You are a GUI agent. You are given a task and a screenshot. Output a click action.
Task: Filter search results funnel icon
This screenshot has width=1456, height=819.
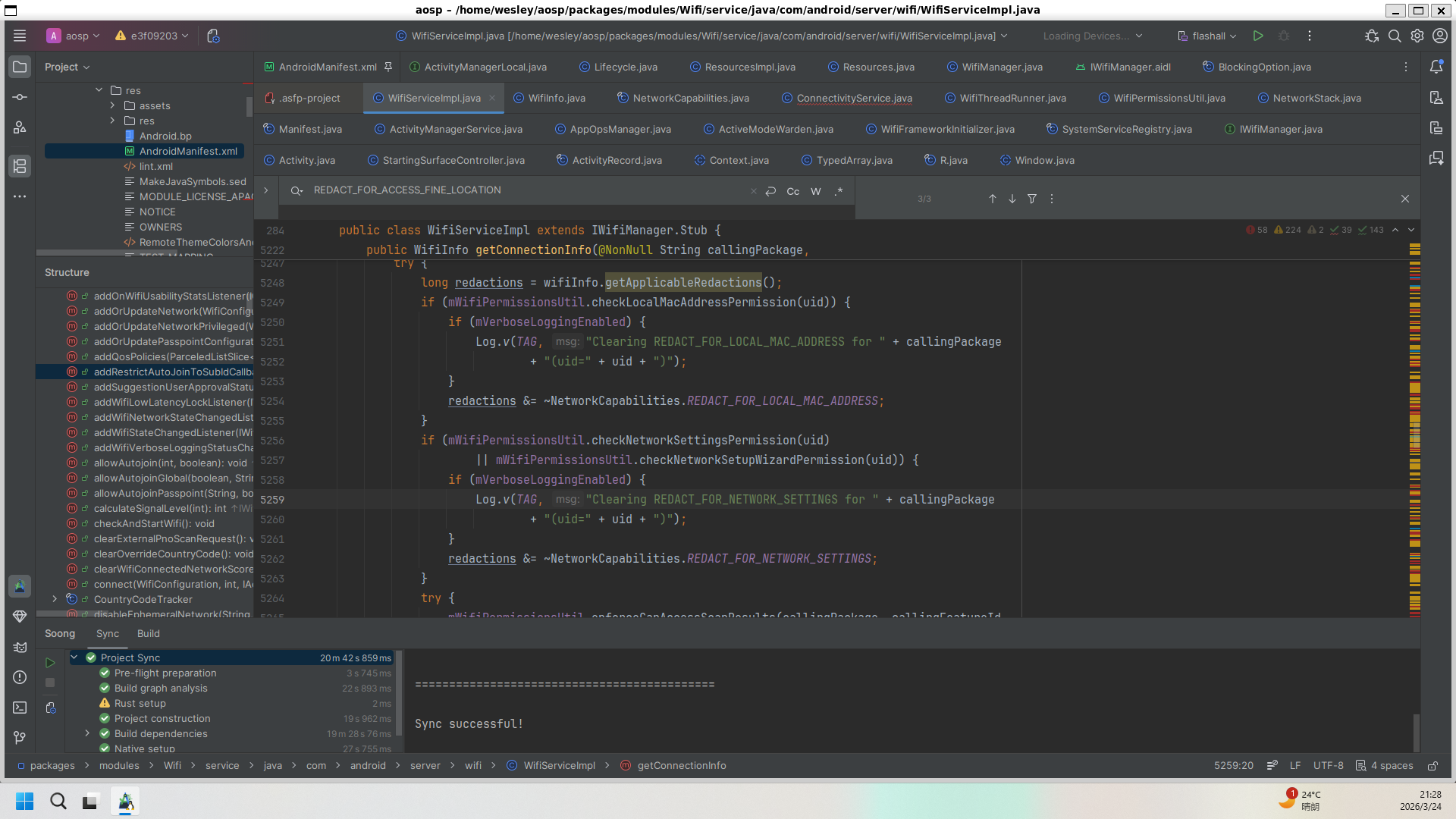coord(1032,199)
